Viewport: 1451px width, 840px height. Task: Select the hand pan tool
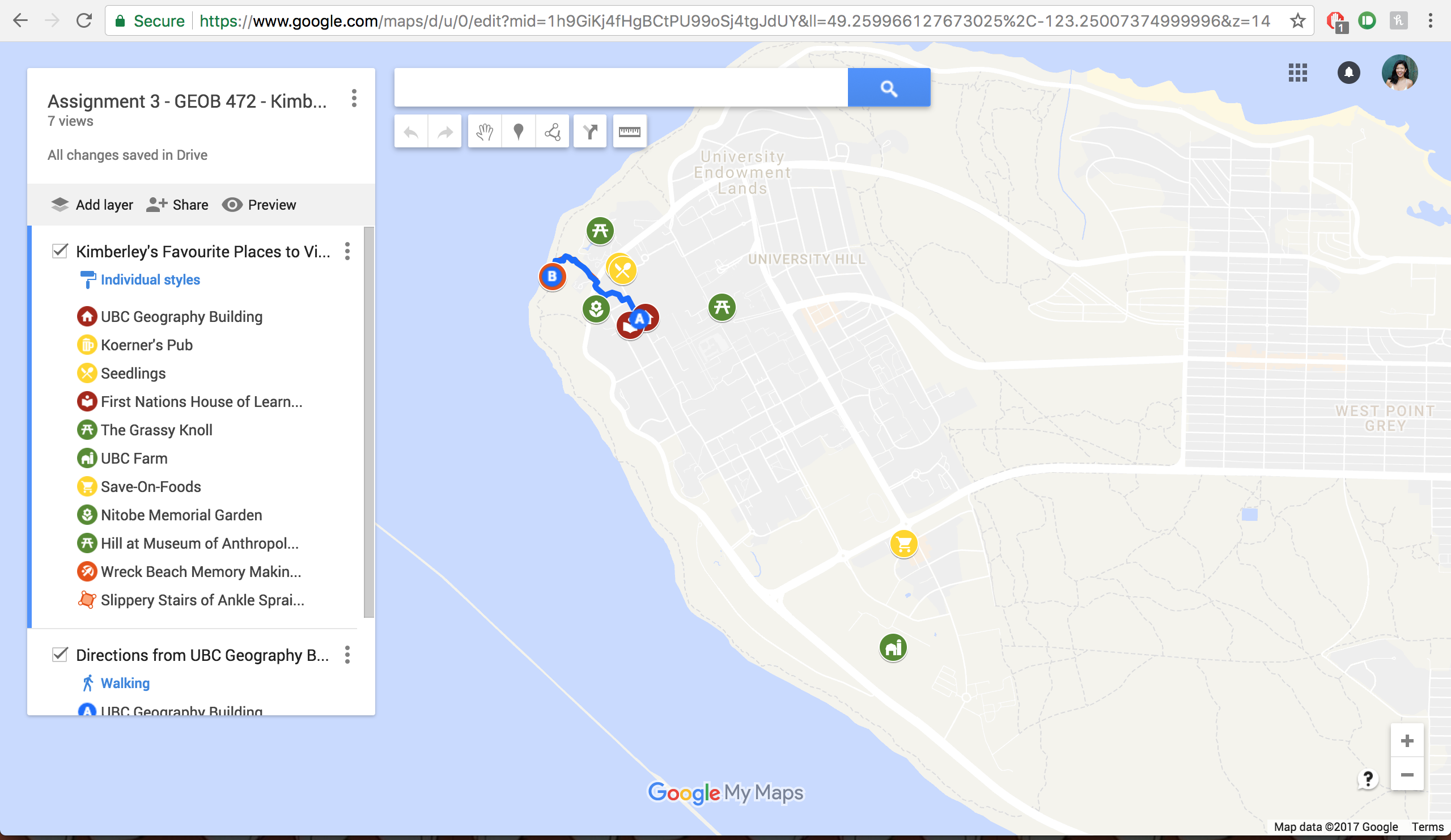click(485, 133)
